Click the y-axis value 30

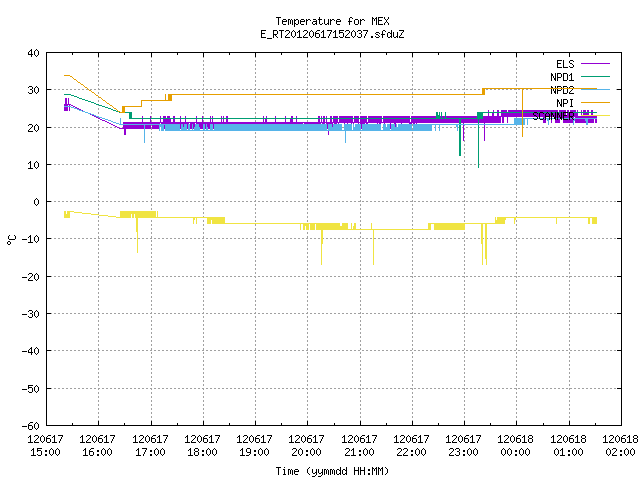coord(33,90)
